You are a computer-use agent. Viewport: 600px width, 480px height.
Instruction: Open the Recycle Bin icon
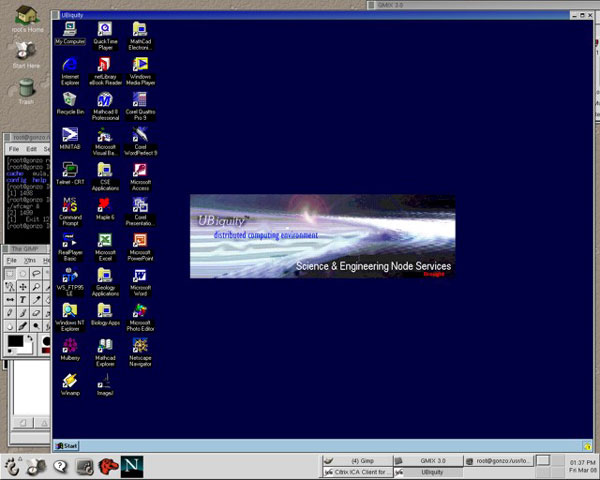(x=70, y=103)
